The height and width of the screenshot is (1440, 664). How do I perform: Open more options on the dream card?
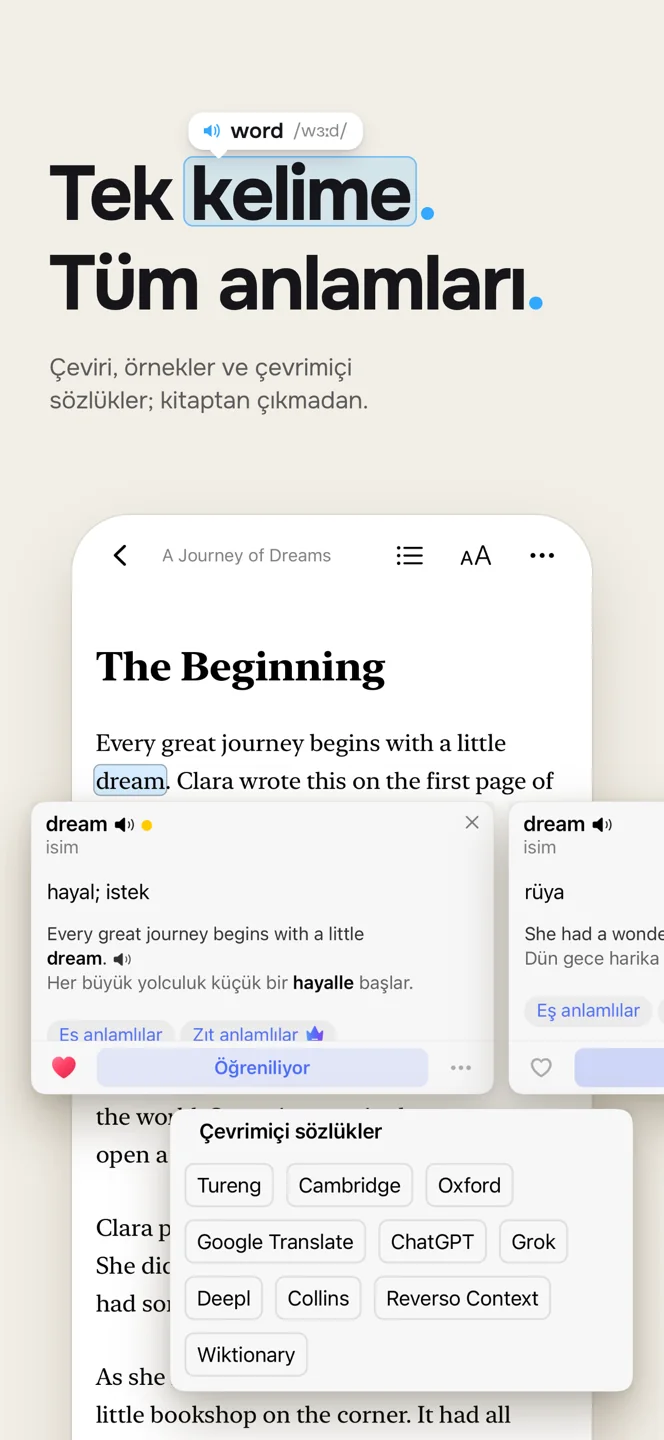[x=461, y=1068]
